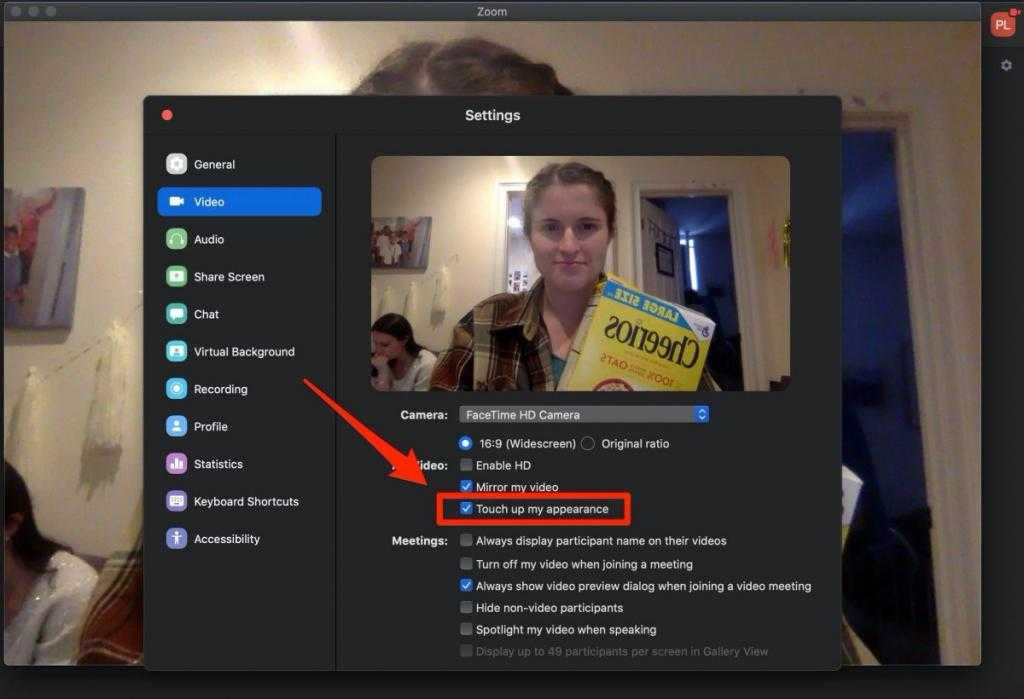Click the PL profile avatar
Viewport: 1024px width, 699px height.
[x=1002, y=25]
